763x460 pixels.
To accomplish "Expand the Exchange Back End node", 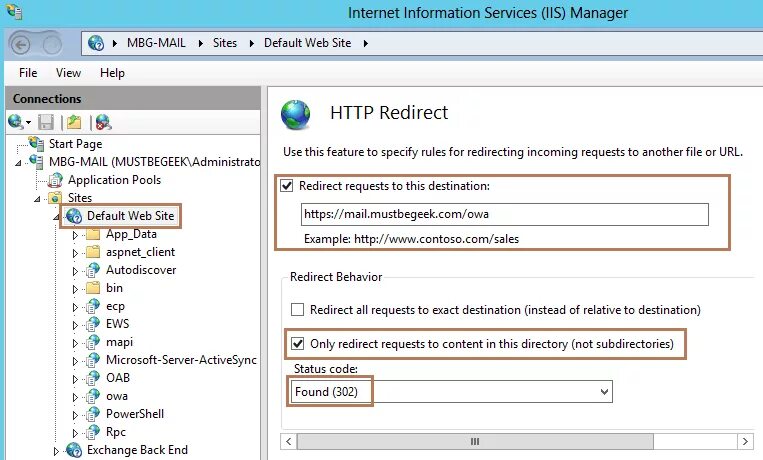I will click(x=56, y=451).
